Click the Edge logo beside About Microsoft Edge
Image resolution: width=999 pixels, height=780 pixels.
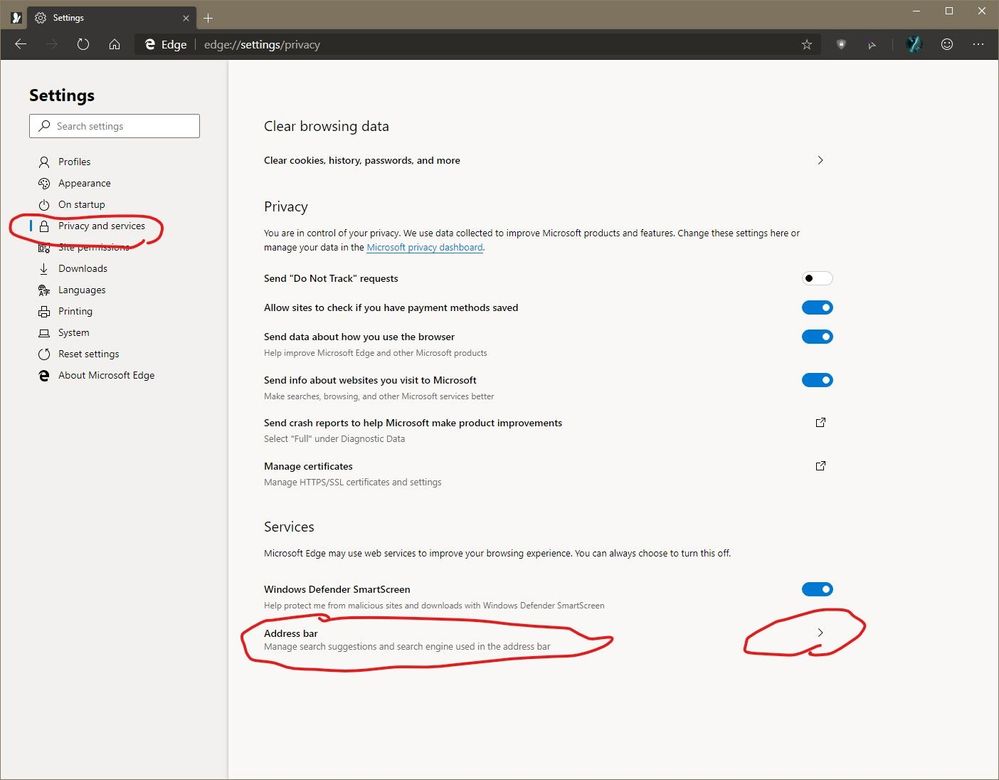44,375
